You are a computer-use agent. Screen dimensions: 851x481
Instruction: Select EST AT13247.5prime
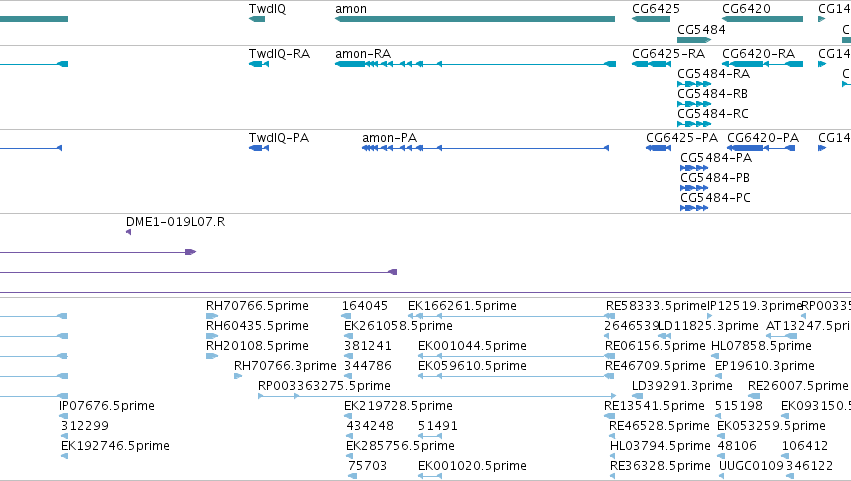point(808,326)
